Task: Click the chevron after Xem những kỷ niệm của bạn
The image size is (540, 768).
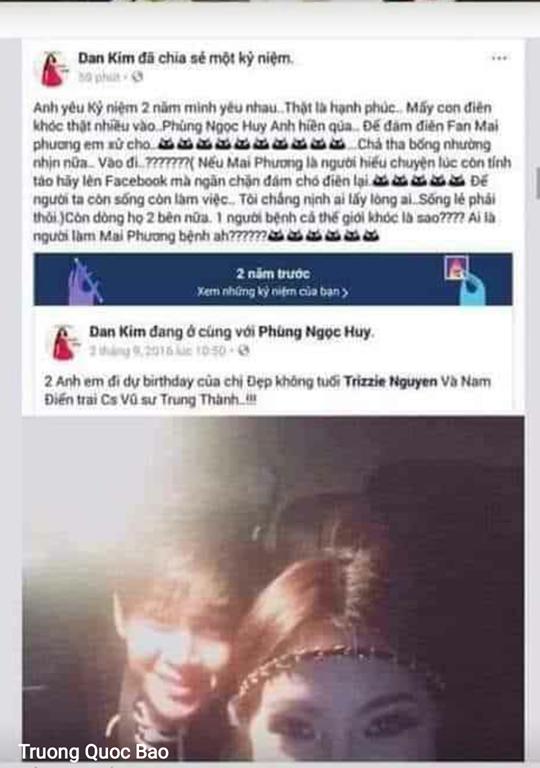Action: (x=345, y=292)
